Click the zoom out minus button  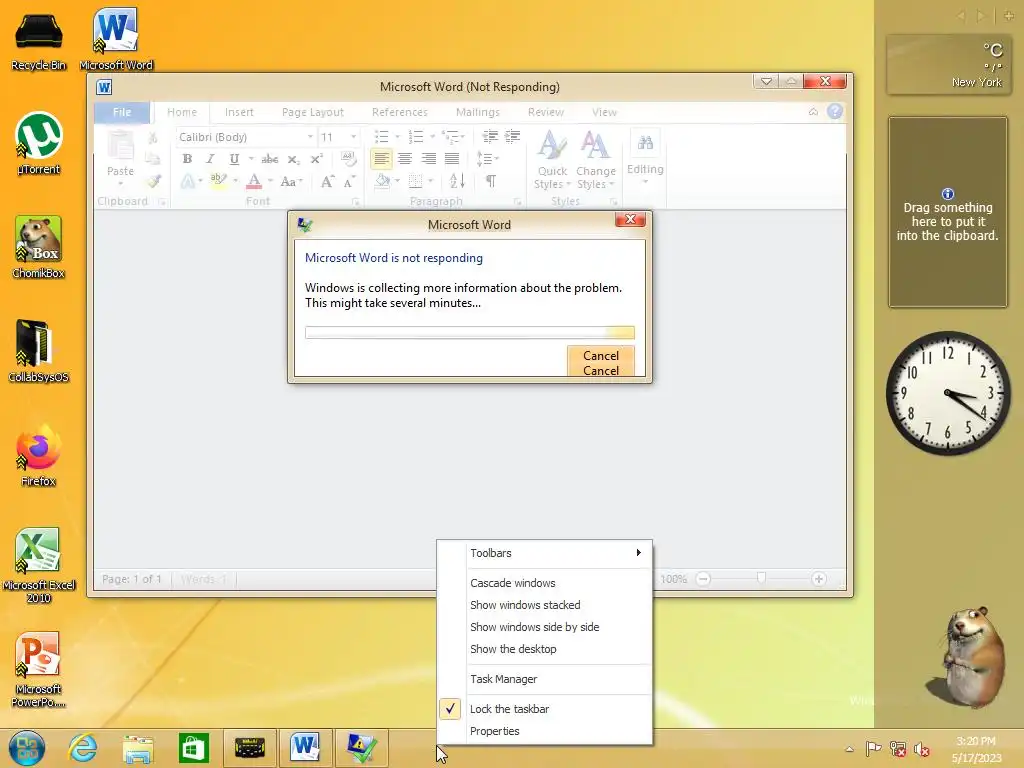[x=703, y=579]
